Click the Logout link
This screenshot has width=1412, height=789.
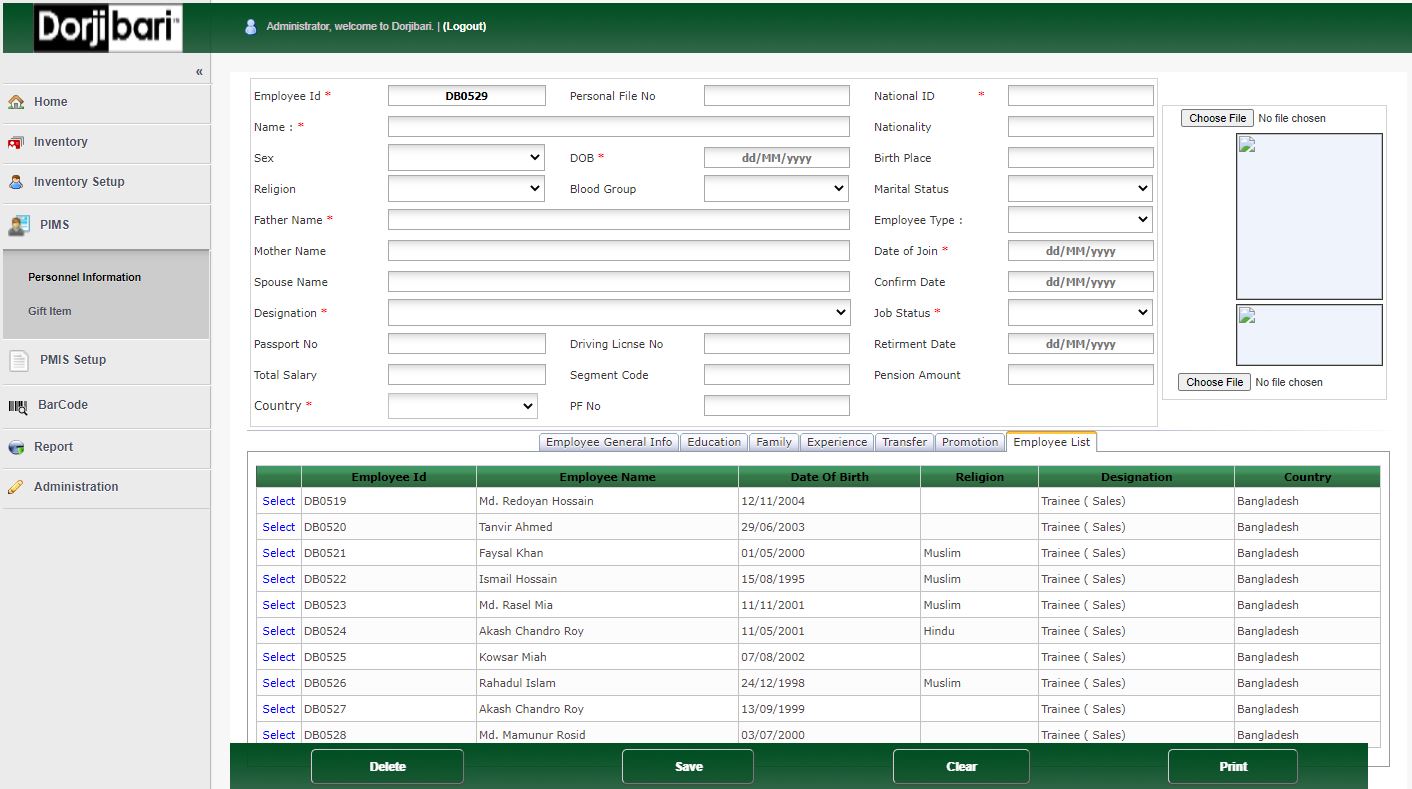(464, 26)
